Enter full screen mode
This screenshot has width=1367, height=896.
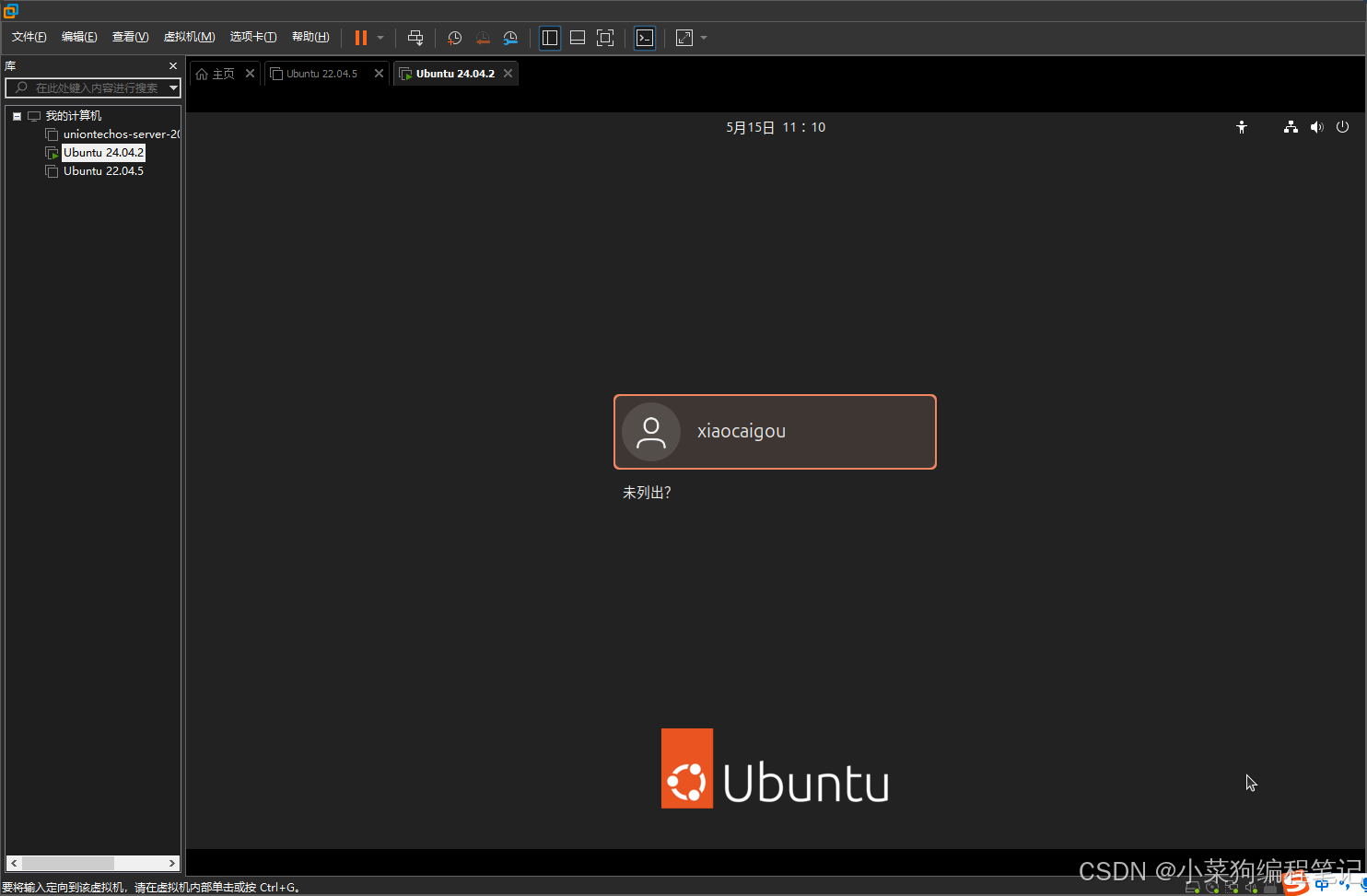tap(605, 38)
